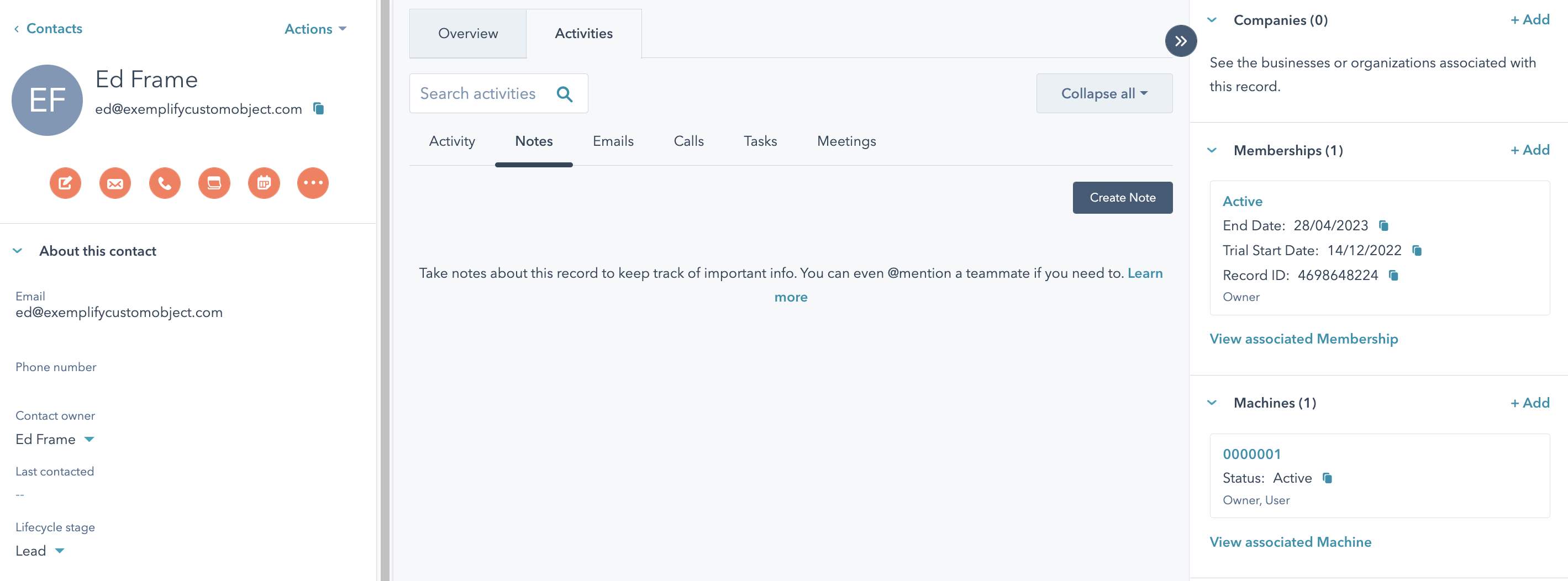This screenshot has height=581, width=1568.
Task: Copy the machine Status value
Action: point(1328,478)
